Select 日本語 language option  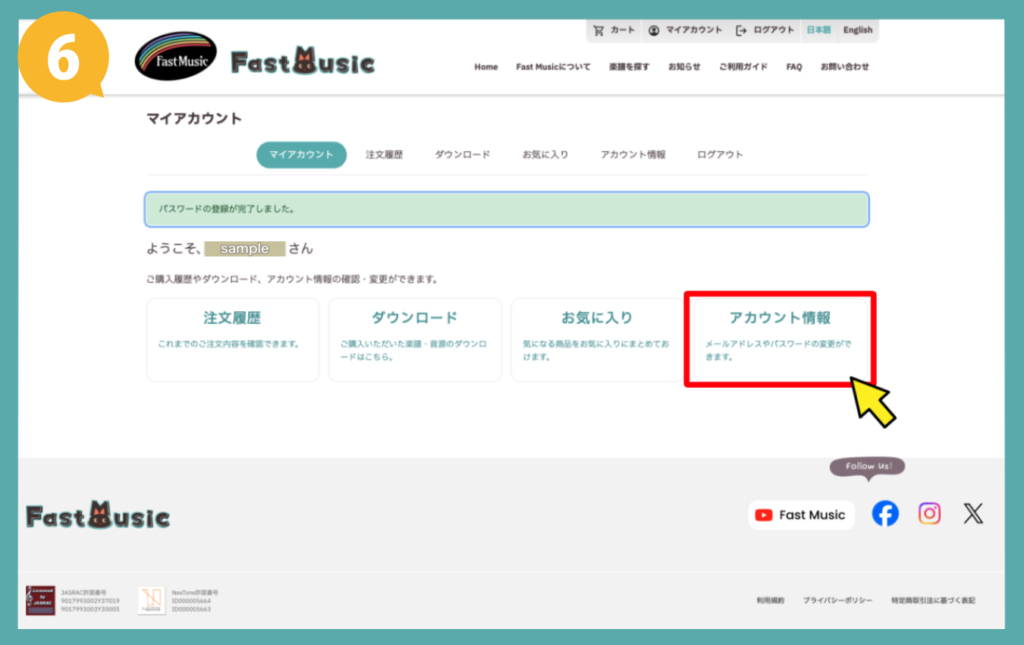click(817, 30)
